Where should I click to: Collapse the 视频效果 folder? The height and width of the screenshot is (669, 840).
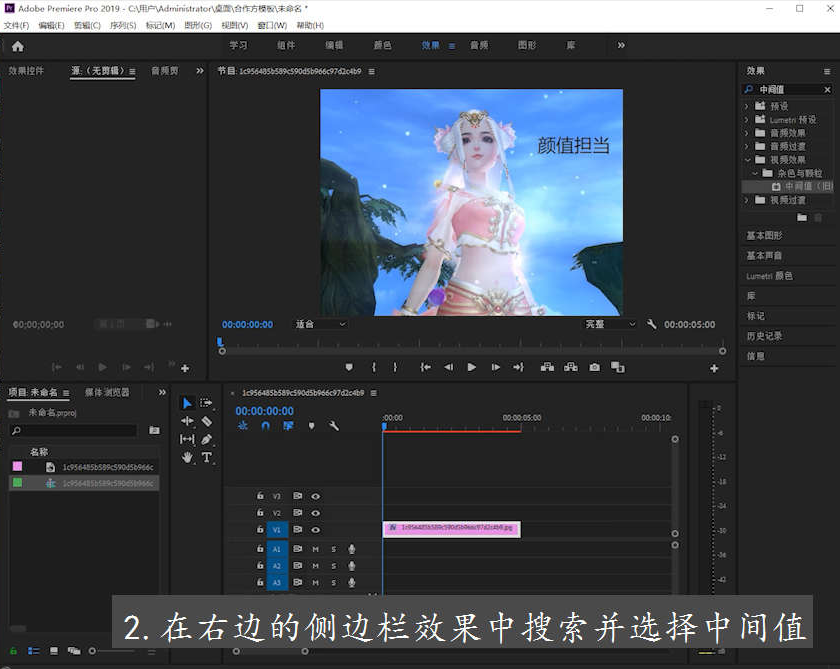point(747,160)
